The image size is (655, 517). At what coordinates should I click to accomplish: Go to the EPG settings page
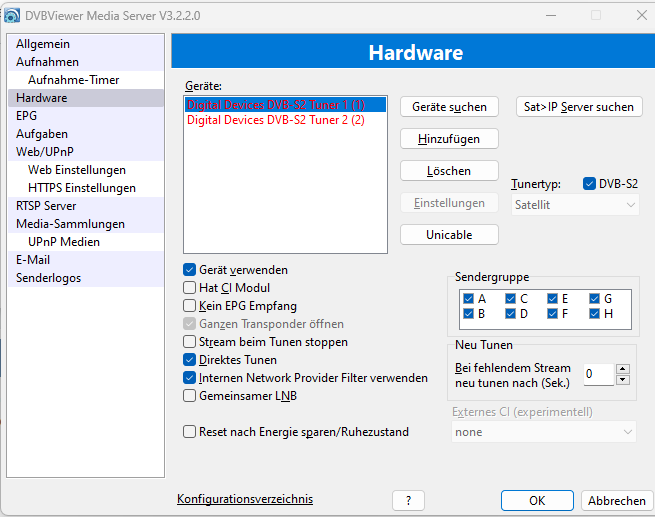[x=86, y=116]
